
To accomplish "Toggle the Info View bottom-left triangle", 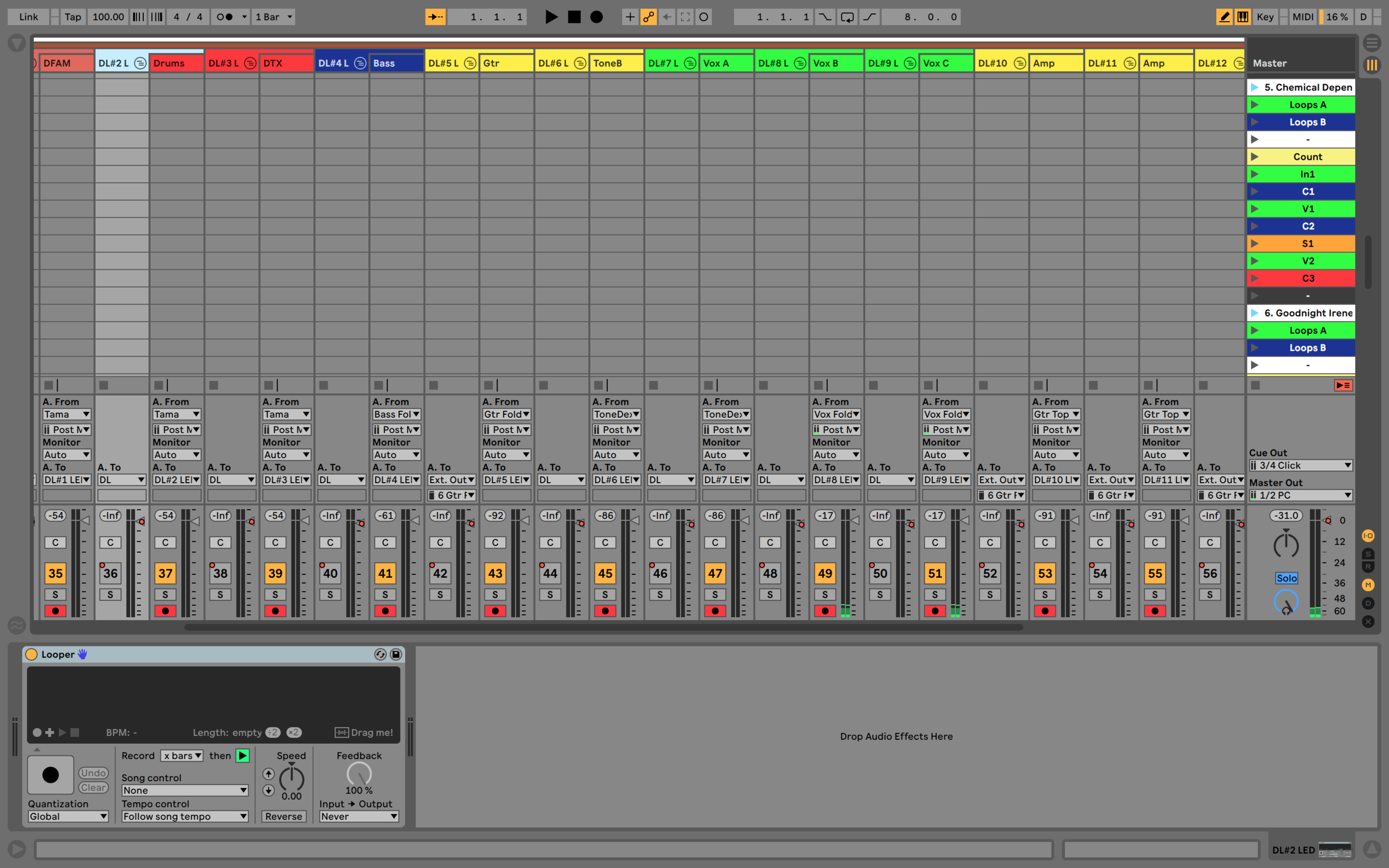I will (x=17, y=849).
